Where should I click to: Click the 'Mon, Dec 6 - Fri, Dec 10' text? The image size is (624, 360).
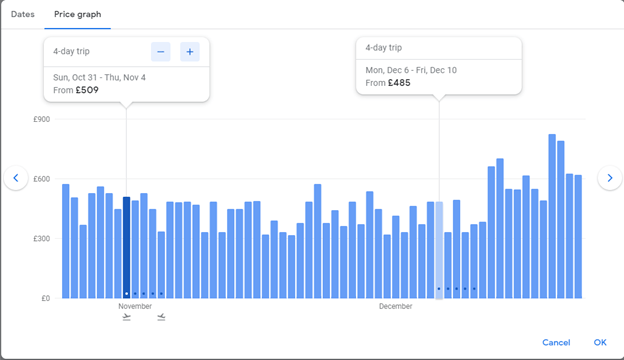click(411, 70)
